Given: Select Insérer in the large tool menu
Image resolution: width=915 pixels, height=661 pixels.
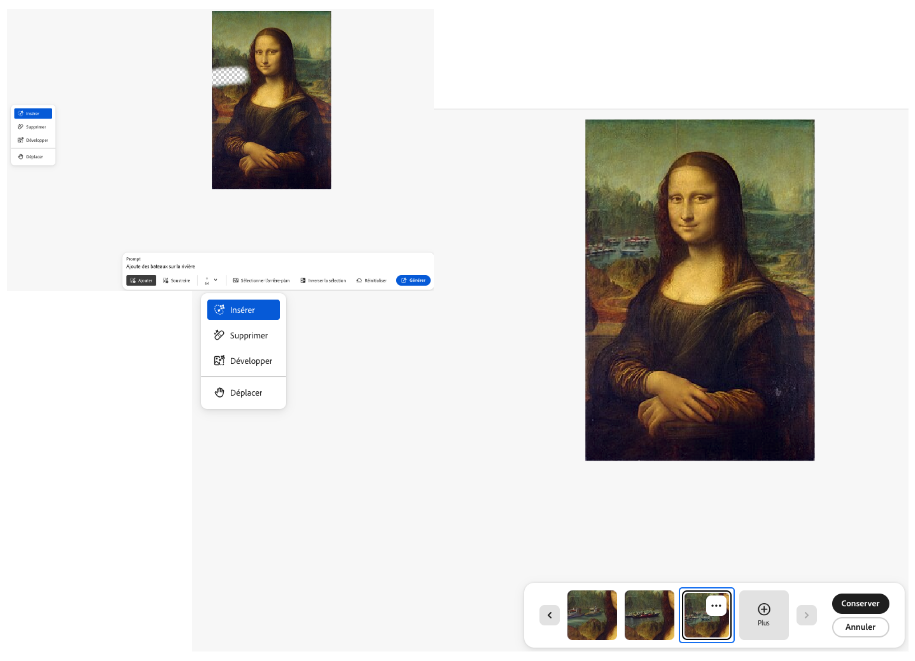Looking at the screenshot, I should [x=243, y=310].
